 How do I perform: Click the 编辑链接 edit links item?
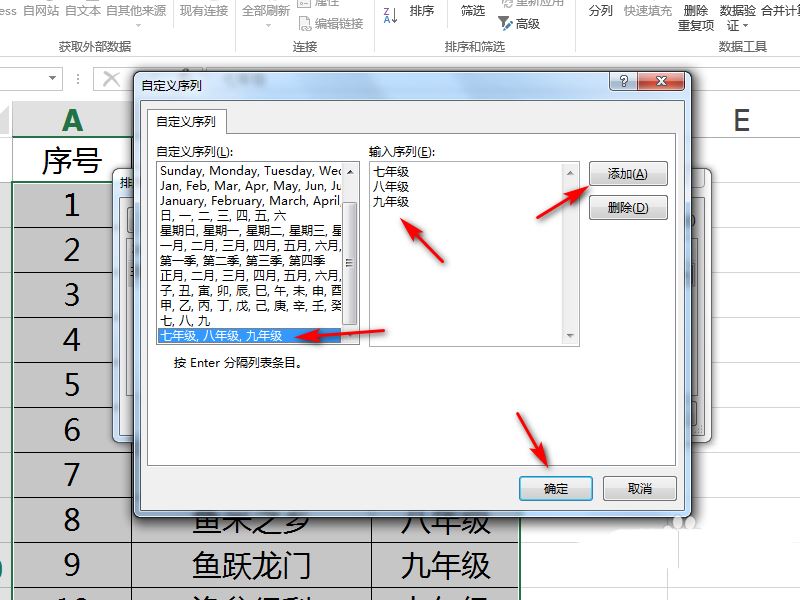(331, 23)
